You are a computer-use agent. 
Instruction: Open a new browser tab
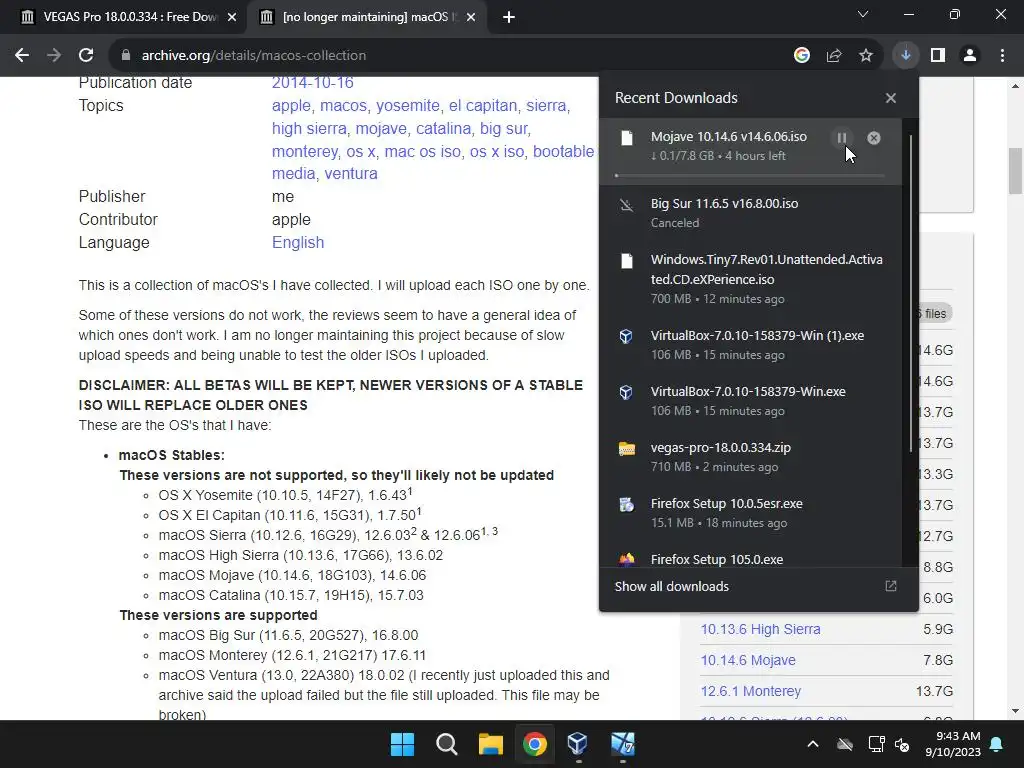click(x=509, y=18)
